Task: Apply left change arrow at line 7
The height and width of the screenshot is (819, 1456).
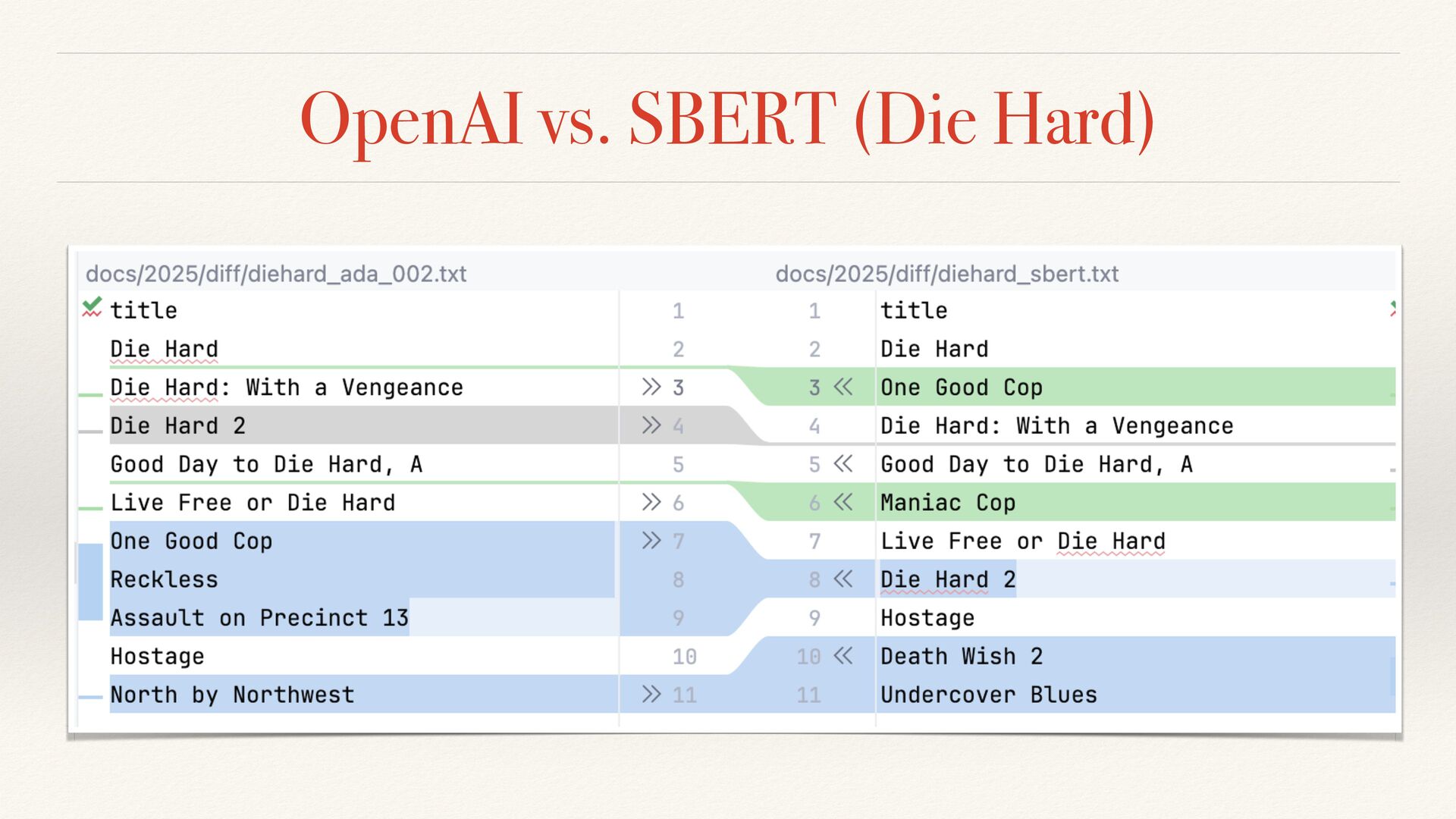Action: click(651, 541)
